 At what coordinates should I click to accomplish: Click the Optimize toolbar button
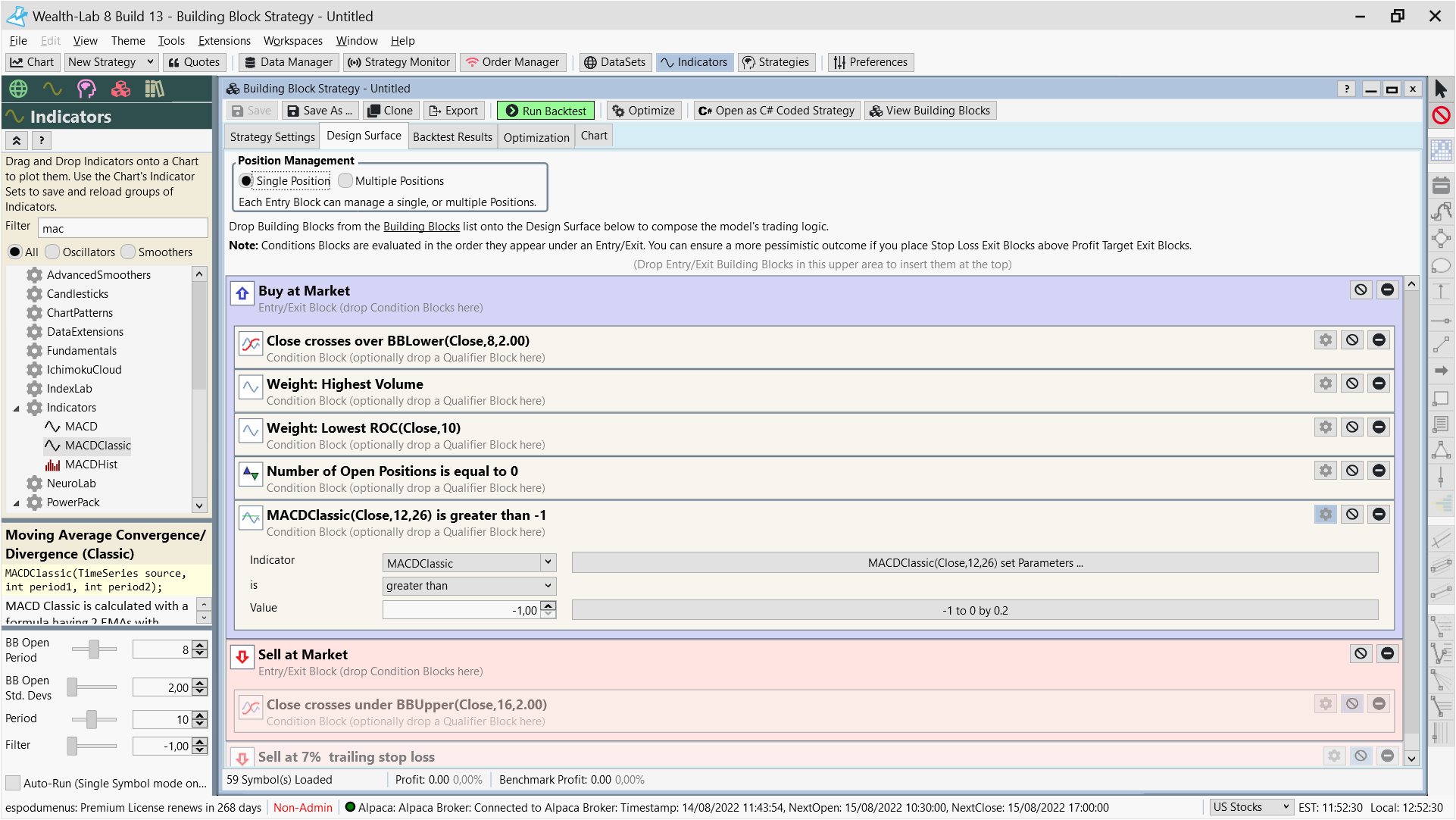point(643,111)
